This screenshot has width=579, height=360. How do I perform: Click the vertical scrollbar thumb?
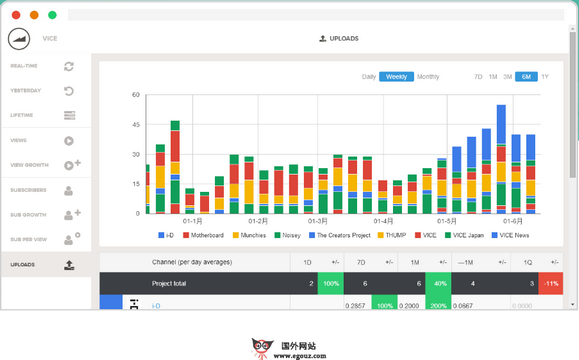573,105
